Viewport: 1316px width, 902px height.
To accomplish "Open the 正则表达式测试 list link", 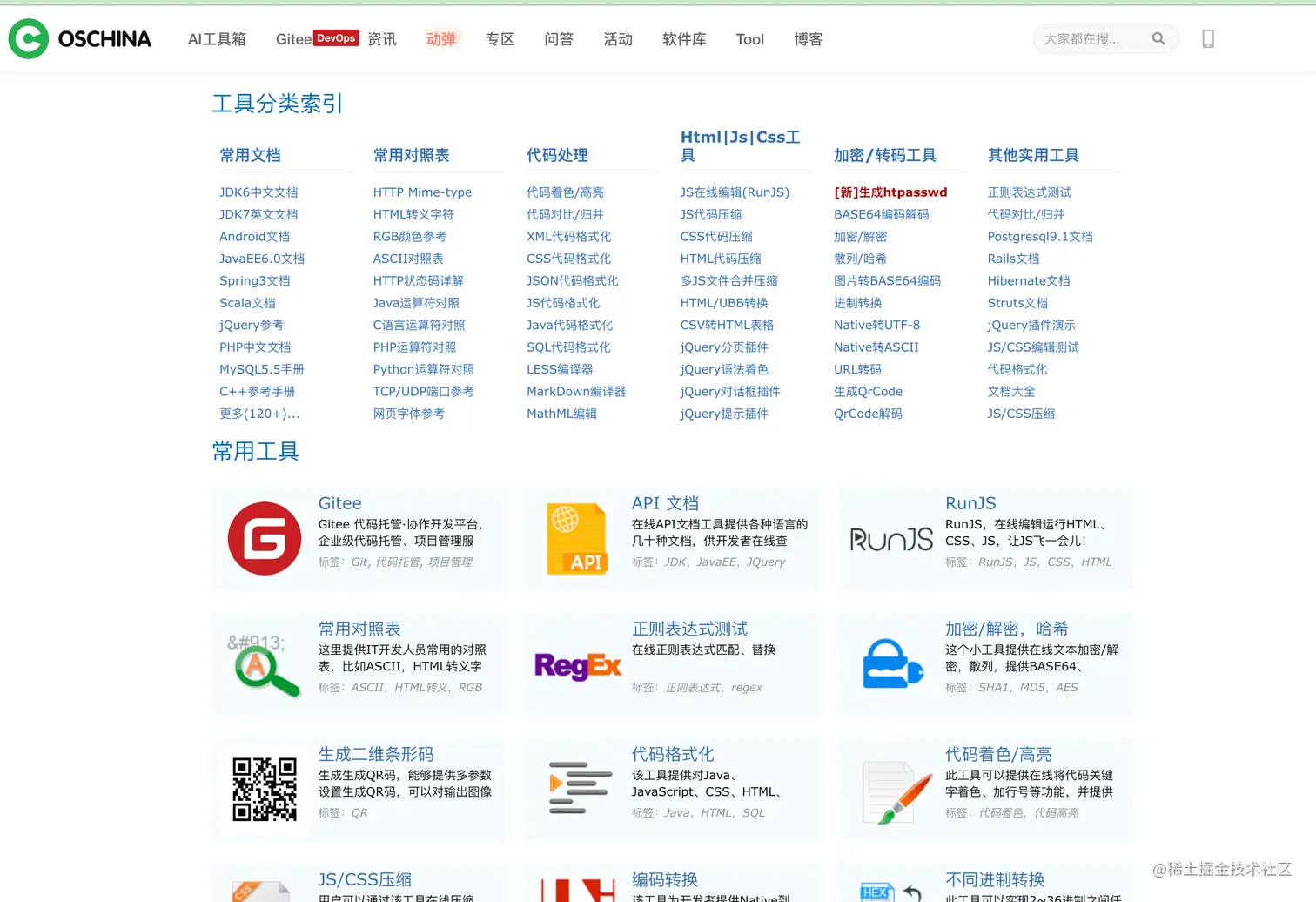I will (1030, 192).
